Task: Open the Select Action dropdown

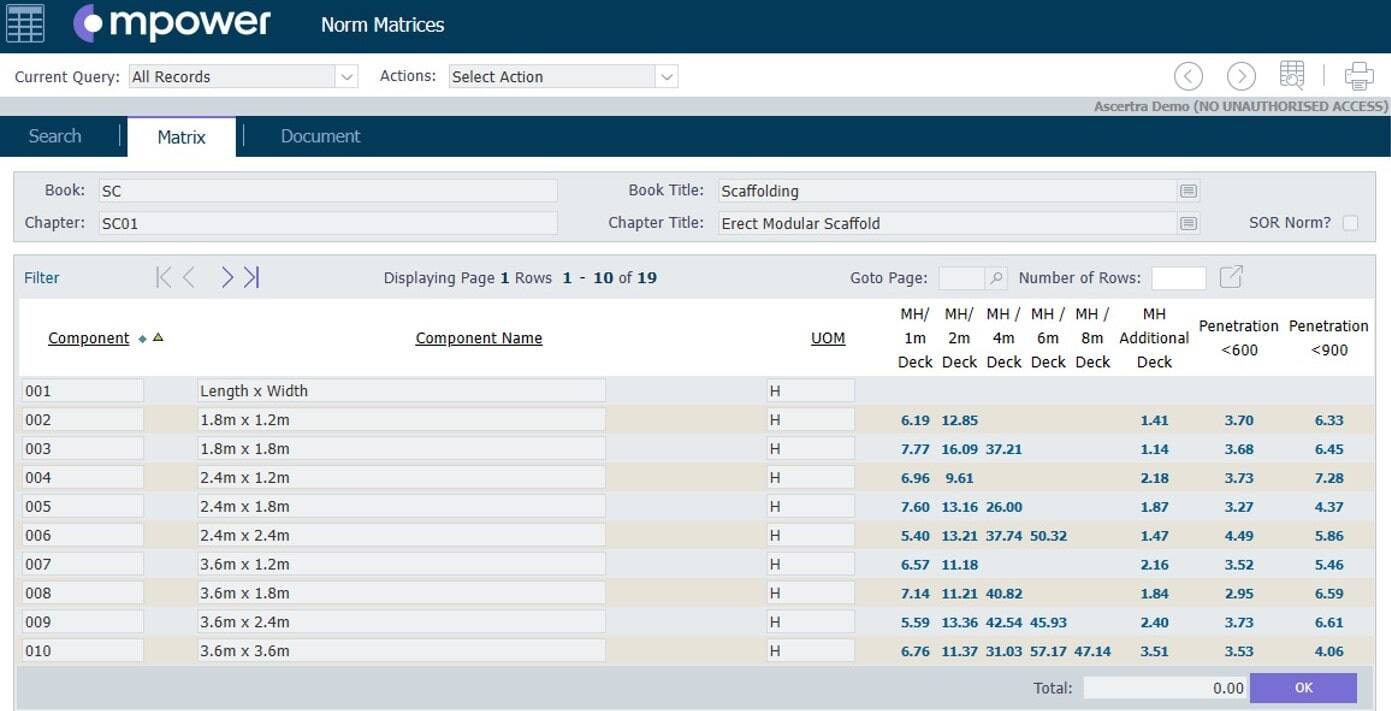Action: [x=667, y=76]
